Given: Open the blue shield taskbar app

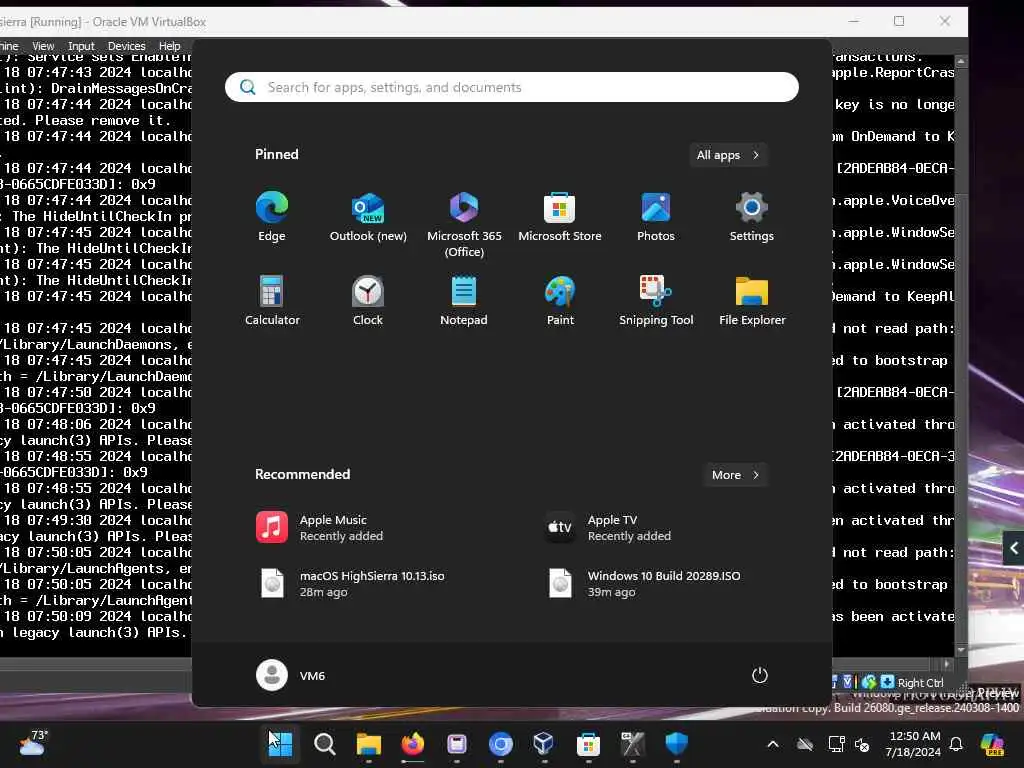Looking at the screenshot, I should [x=677, y=744].
